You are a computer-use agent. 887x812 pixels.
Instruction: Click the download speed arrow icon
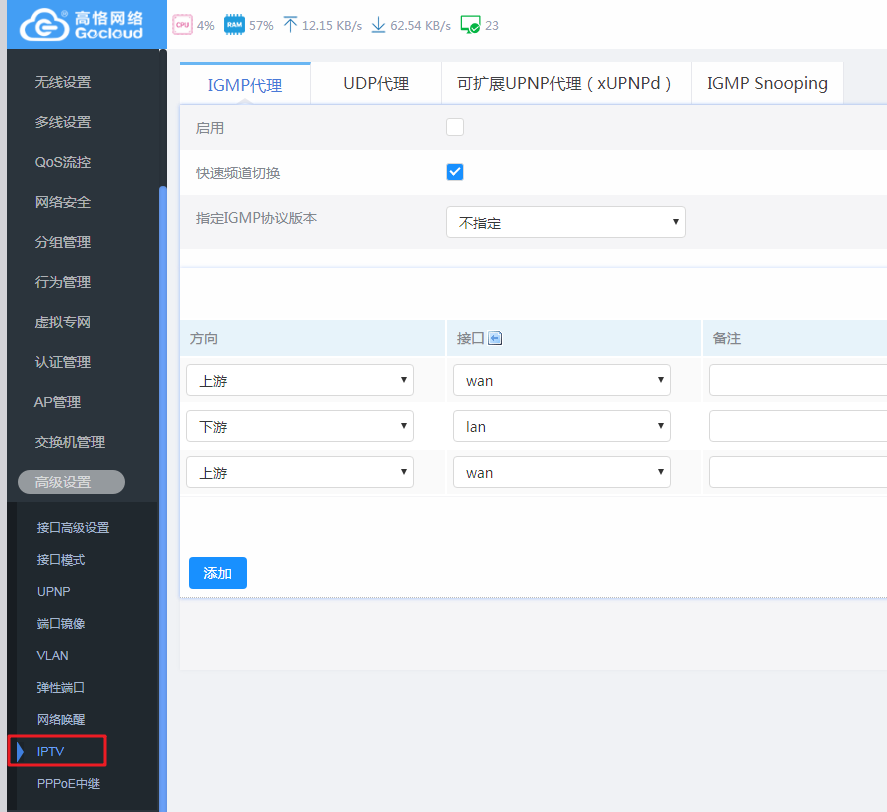[x=378, y=25]
